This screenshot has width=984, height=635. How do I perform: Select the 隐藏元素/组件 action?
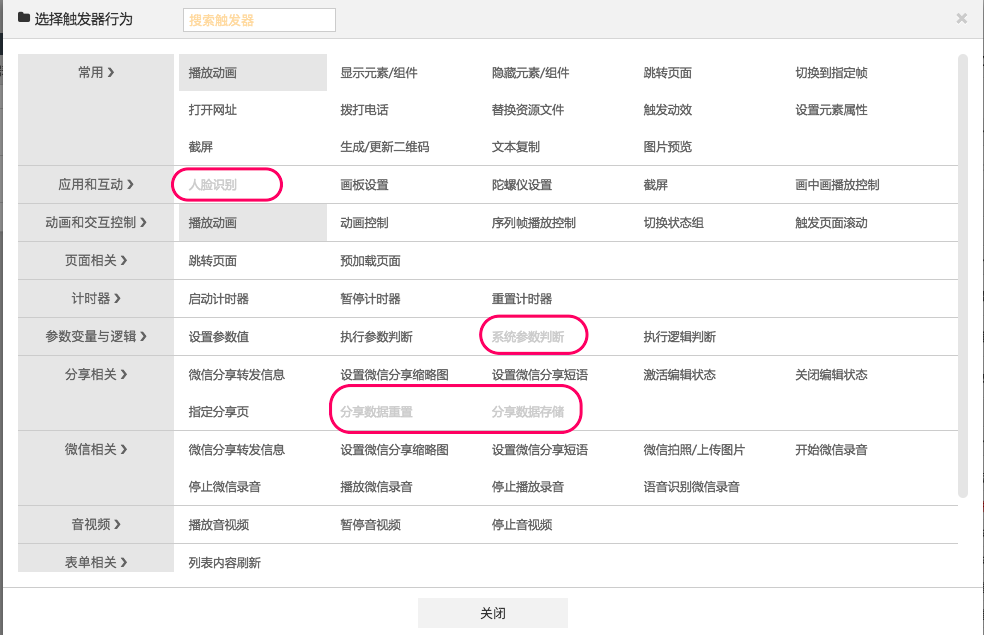point(530,73)
